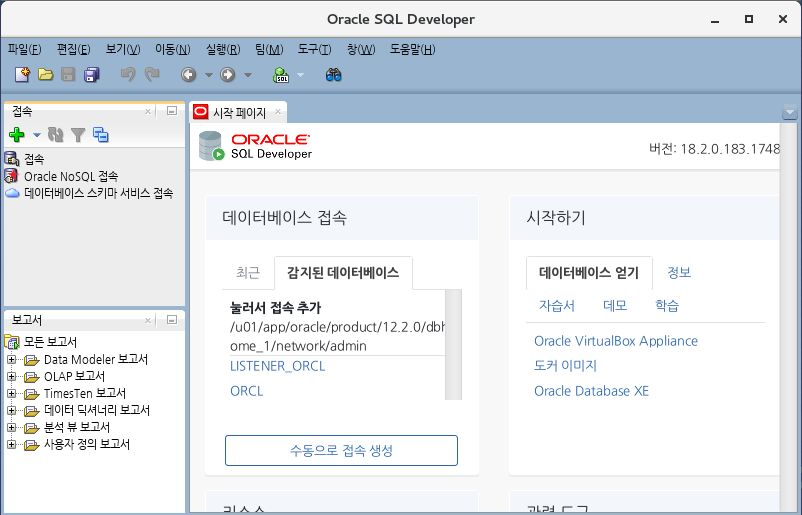
Task: Open the tab list dropdown at right edge
Action: [x=790, y=111]
